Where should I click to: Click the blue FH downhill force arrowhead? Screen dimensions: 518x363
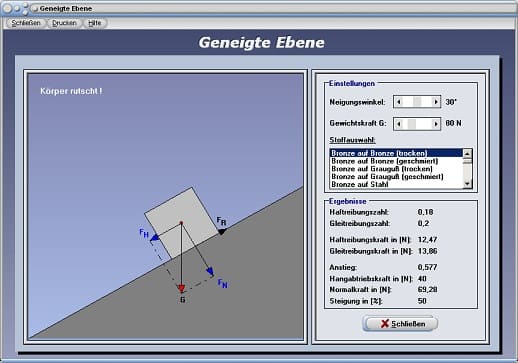154,238
